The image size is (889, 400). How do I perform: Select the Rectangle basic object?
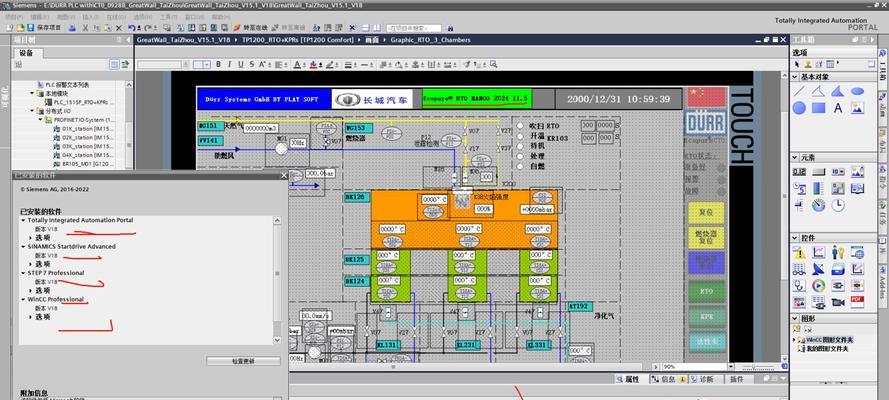click(818, 108)
